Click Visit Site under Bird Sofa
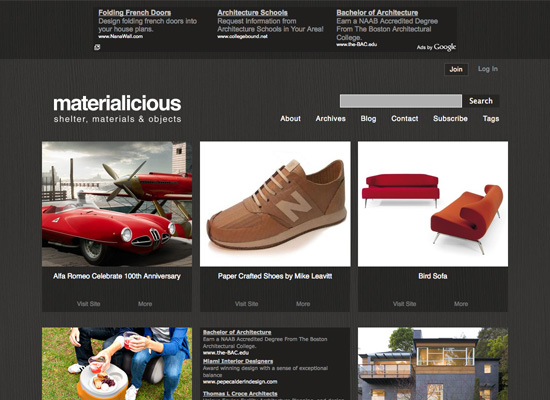The height and width of the screenshot is (400, 550). coord(404,304)
